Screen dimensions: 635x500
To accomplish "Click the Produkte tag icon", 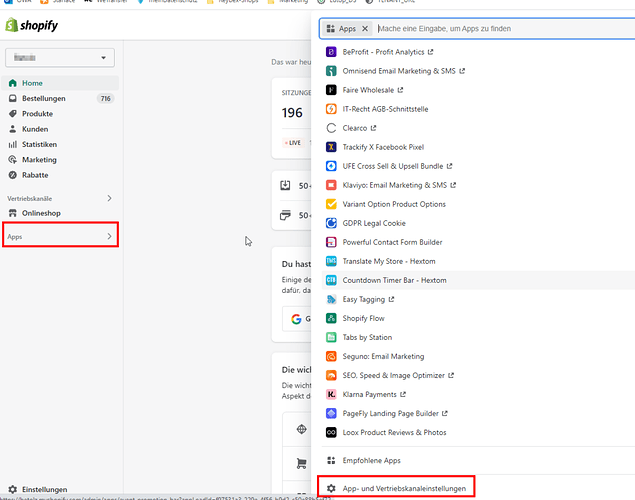I will pos(13,114).
